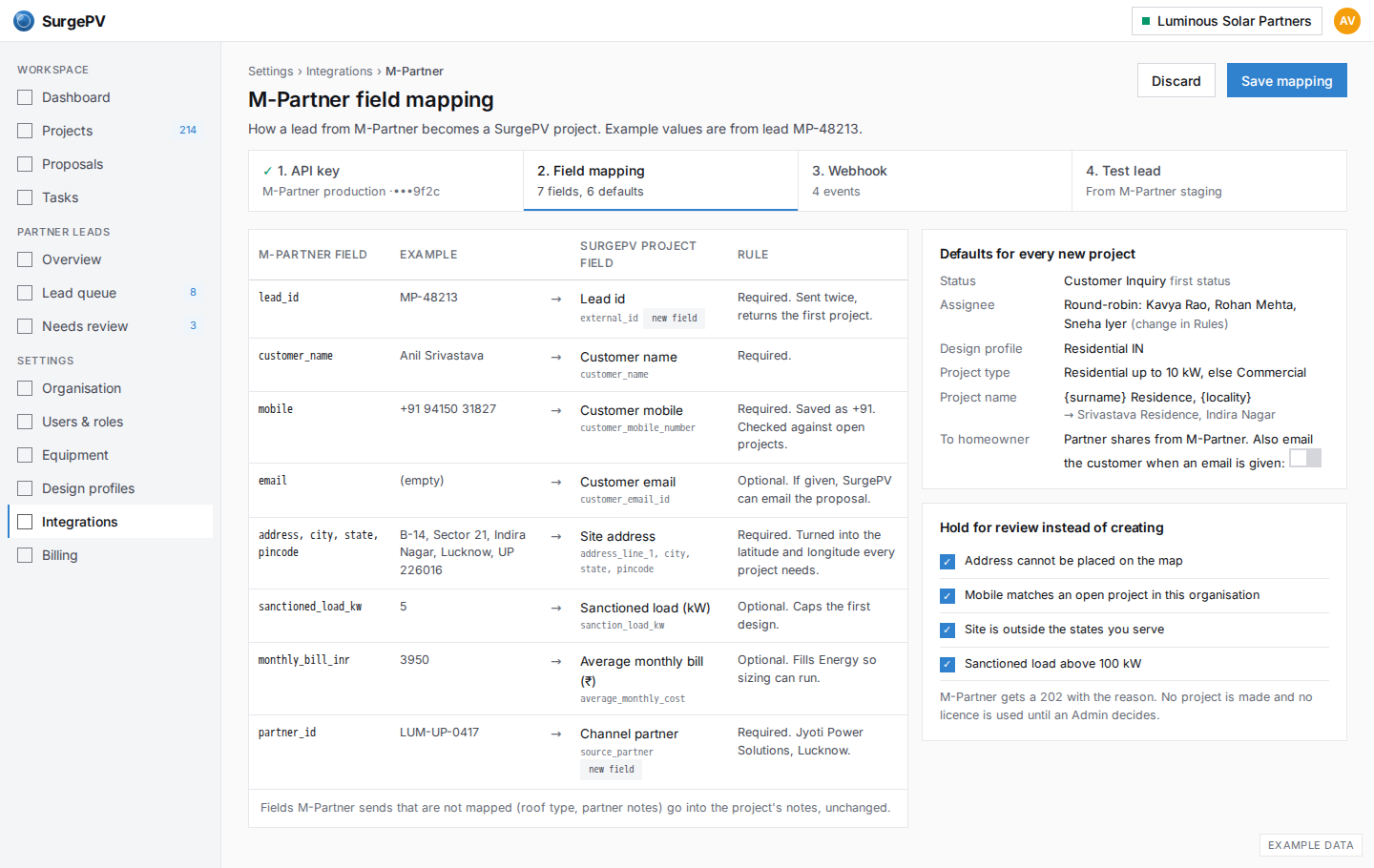Navigate to Integrations breadcrumb

[x=340, y=72]
